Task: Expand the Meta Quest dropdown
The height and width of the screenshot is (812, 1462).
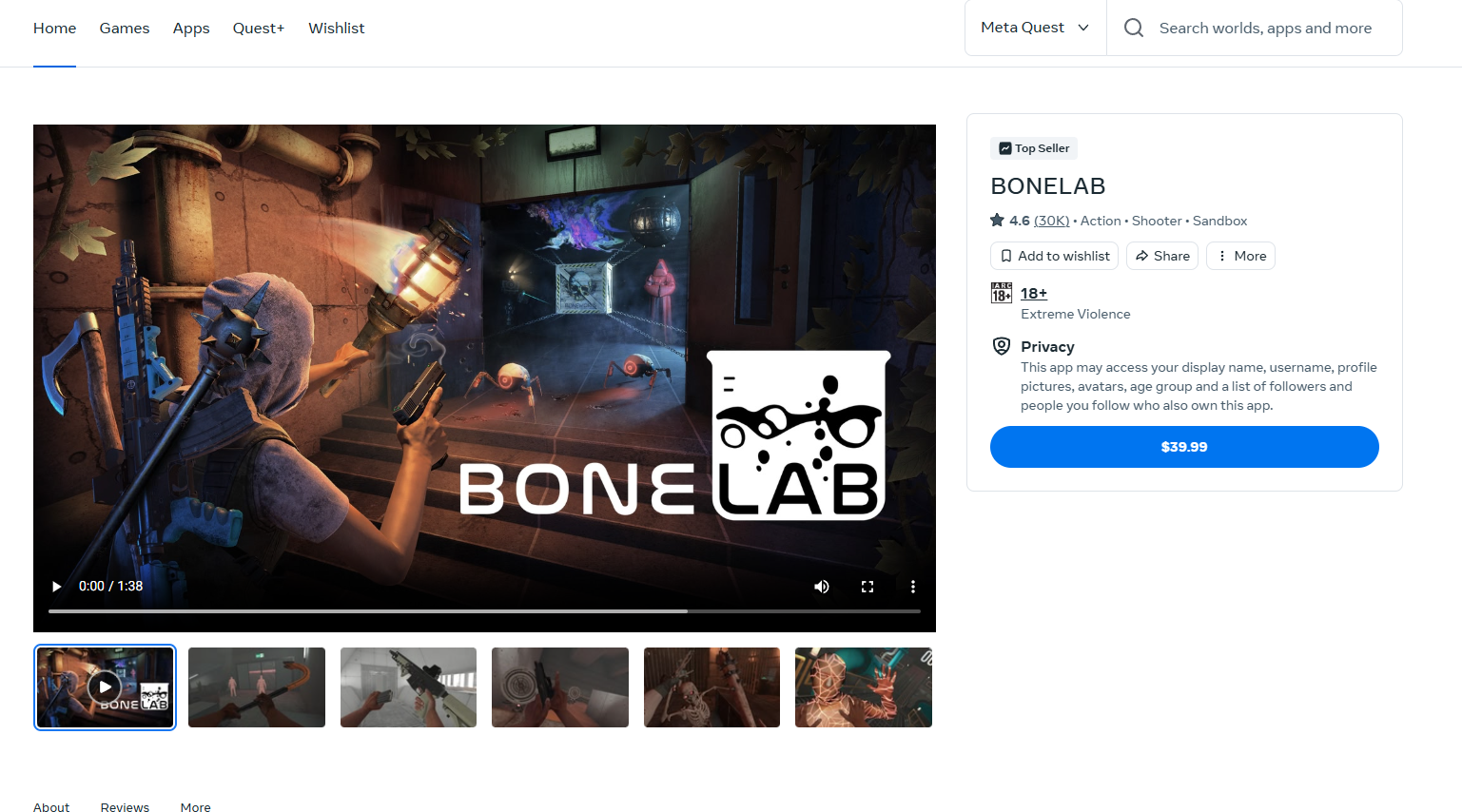Action: (1036, 28)
